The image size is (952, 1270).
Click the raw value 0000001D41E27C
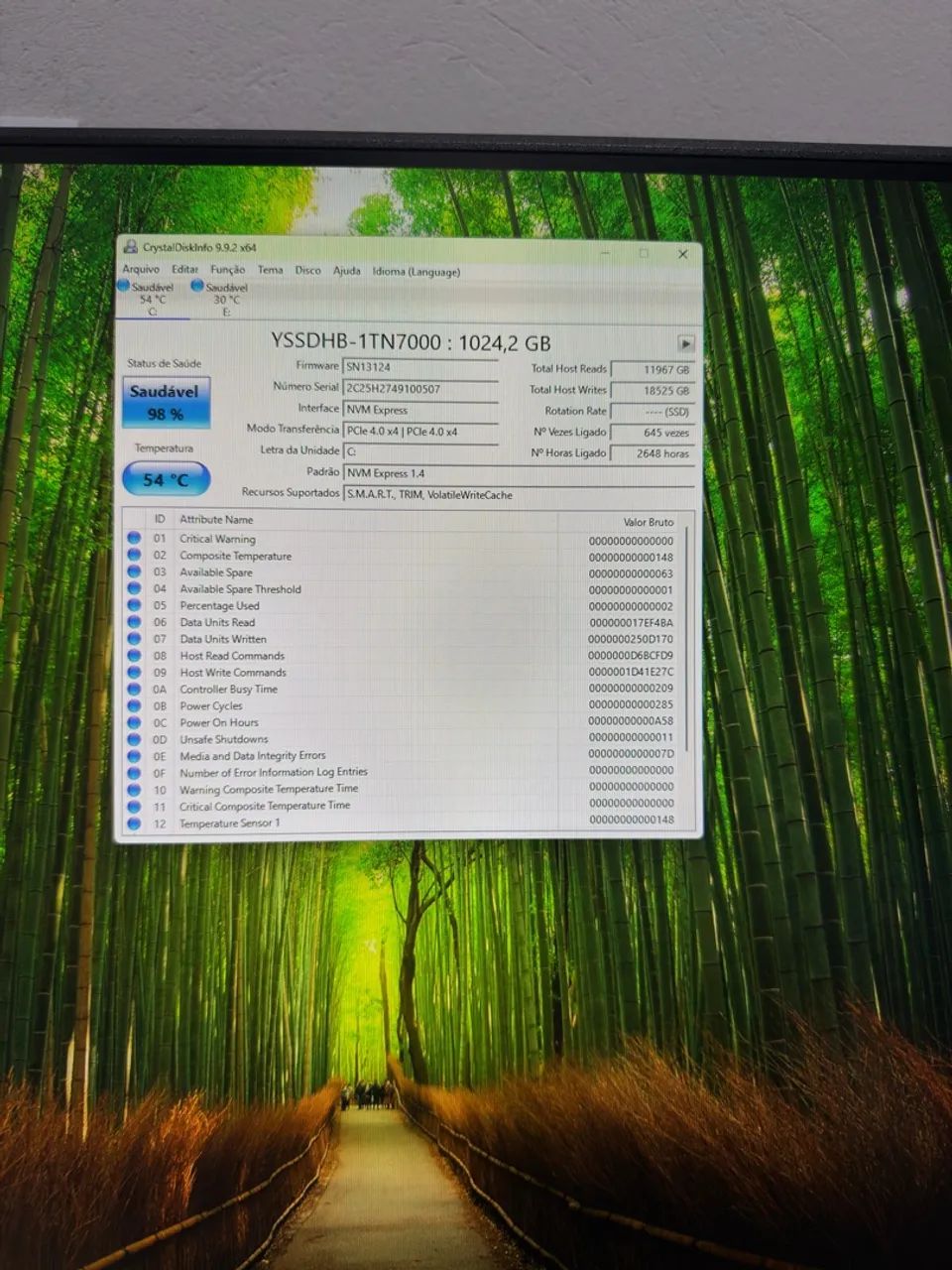(x=631, y=673)
